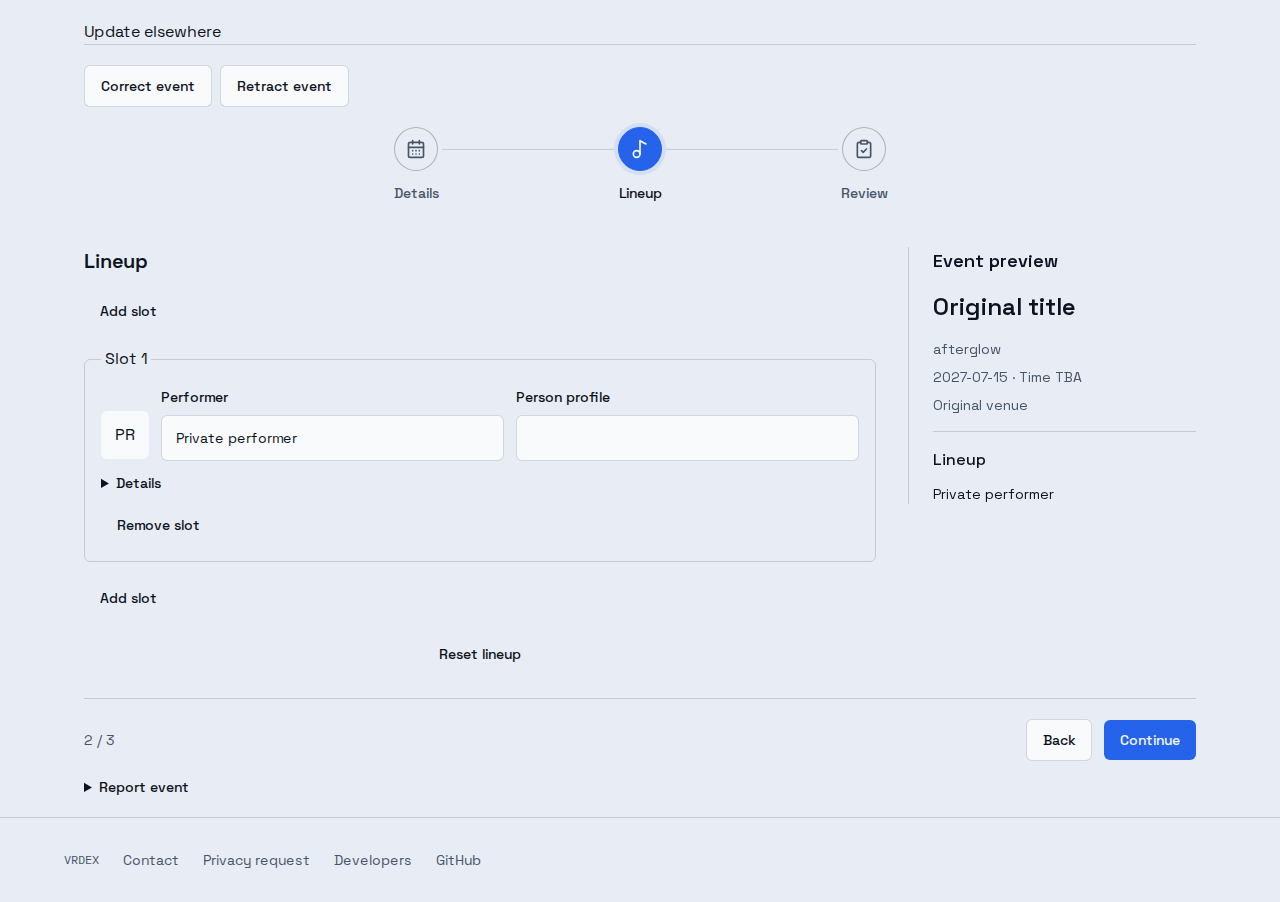Viewport: 1280px width, 902px height.
Task: Add a slot above Slot 1
Action: click(x=128, y=311)
